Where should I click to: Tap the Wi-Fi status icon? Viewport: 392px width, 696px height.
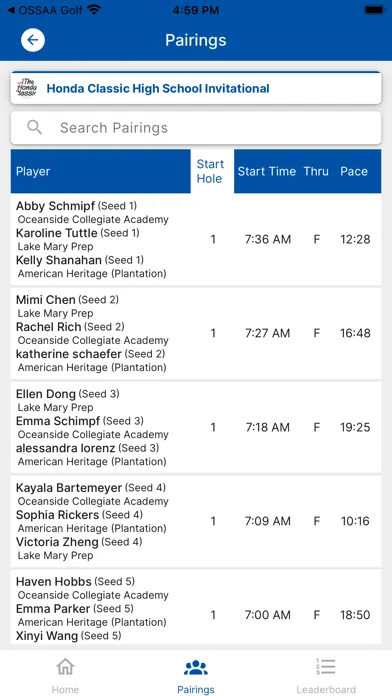pos(94,10)
